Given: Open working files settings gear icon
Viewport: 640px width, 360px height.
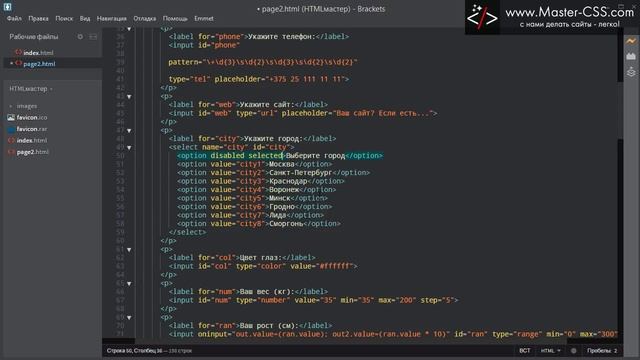Looking at the screenshot, I should point(80,37).
